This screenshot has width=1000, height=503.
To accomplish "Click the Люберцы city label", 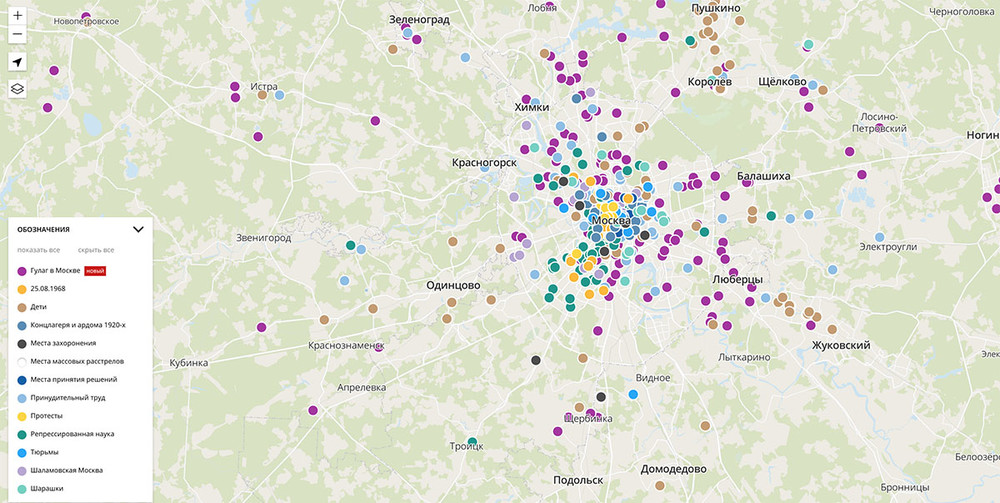I will [737, 280].
